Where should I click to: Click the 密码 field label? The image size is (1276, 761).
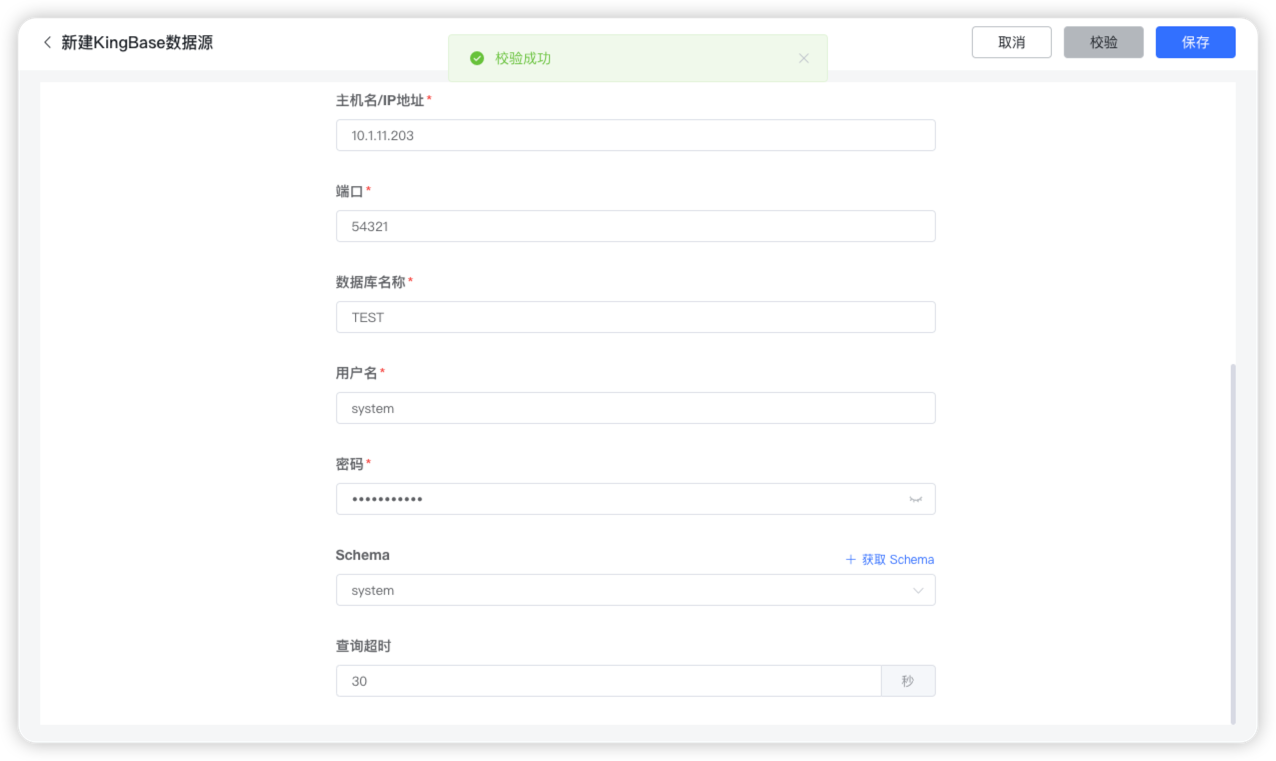click(x=350, y=464)
